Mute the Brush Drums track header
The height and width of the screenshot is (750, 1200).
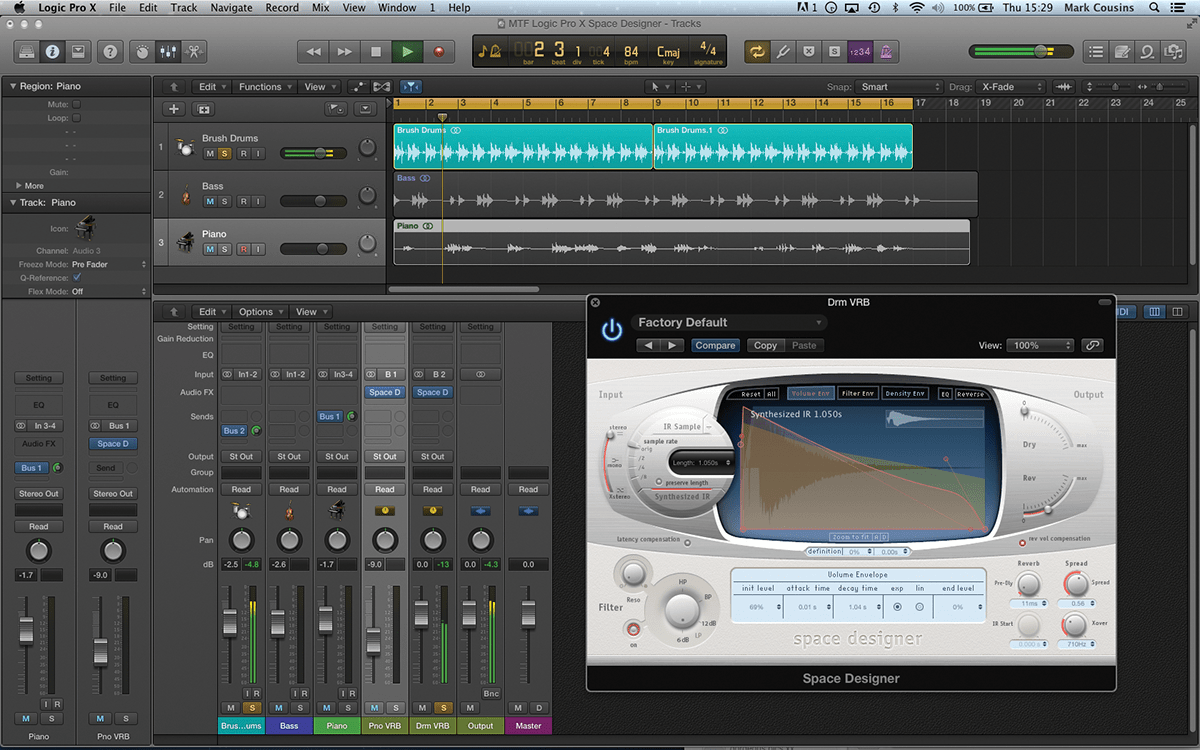[x=210, y=153]
